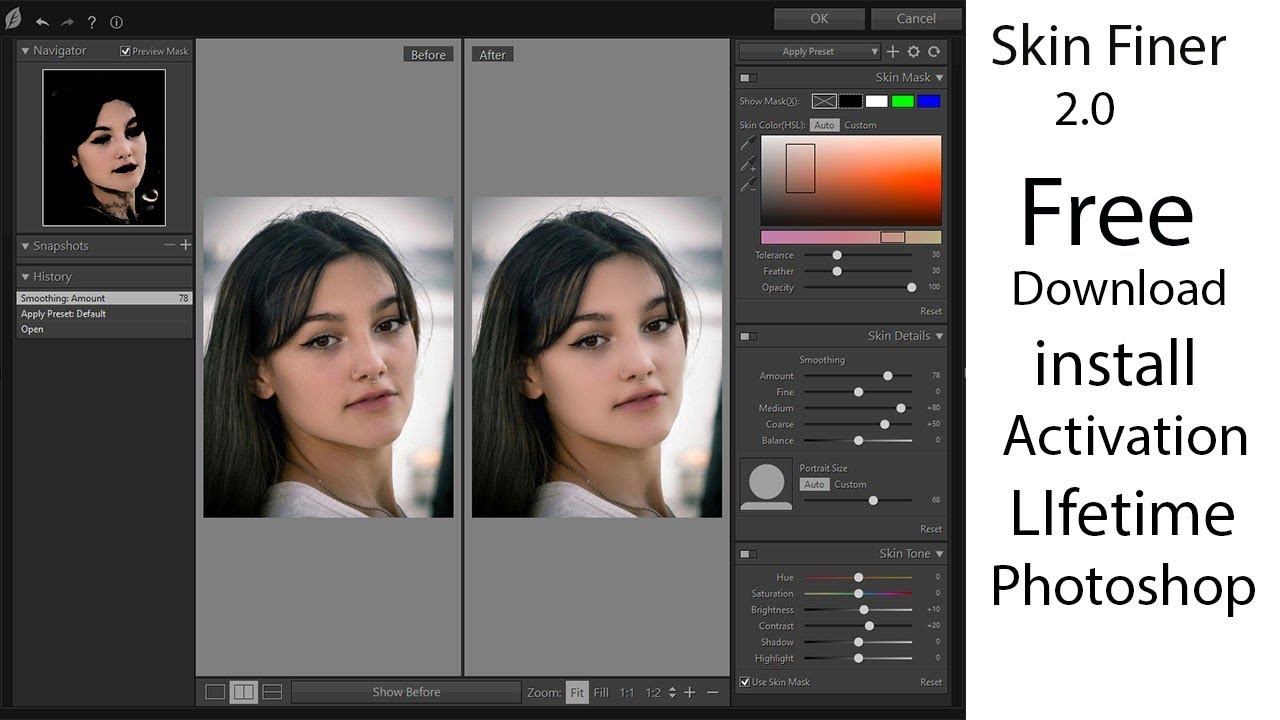The height and width of the screenshot is (720, 1280).
Task: Choose the white mask color swatch
Action: (x=877, y=101)
